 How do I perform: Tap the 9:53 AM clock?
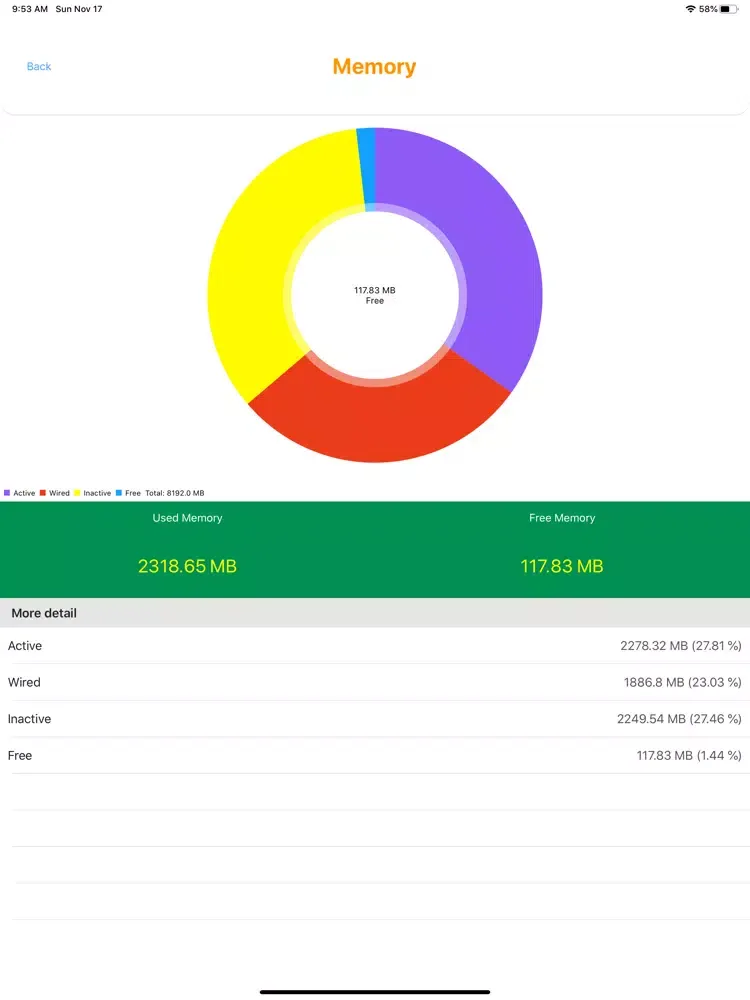tap(30, 9)
